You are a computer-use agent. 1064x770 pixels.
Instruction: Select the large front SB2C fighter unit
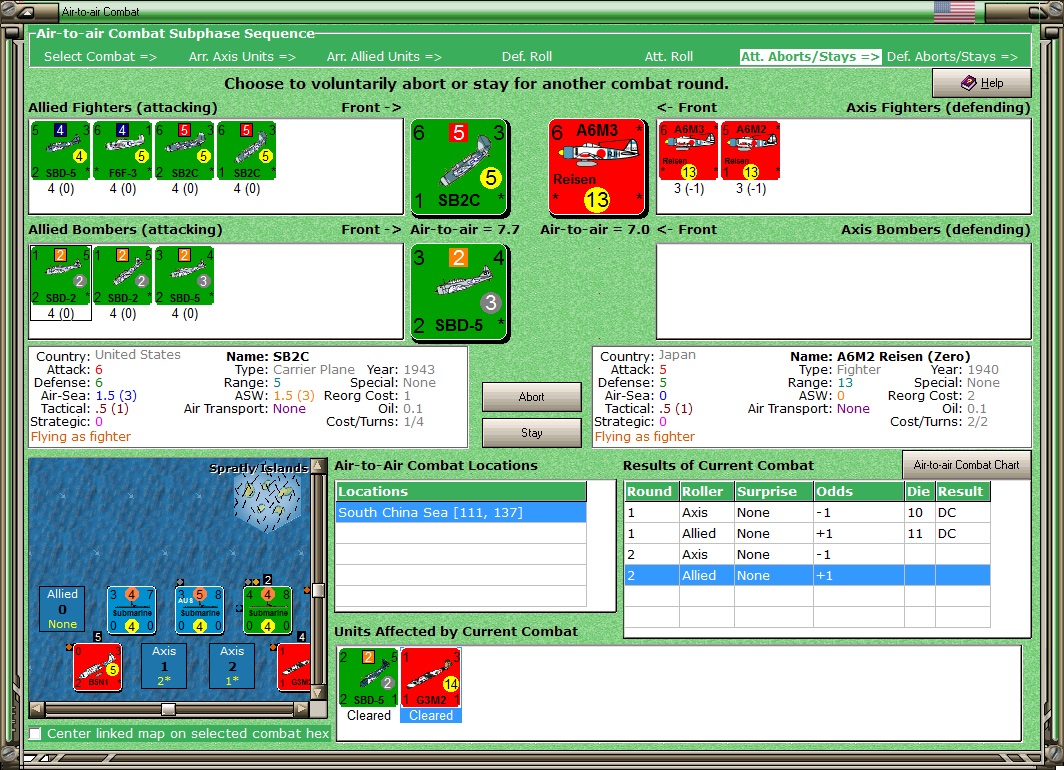click(x=459, y=167)
